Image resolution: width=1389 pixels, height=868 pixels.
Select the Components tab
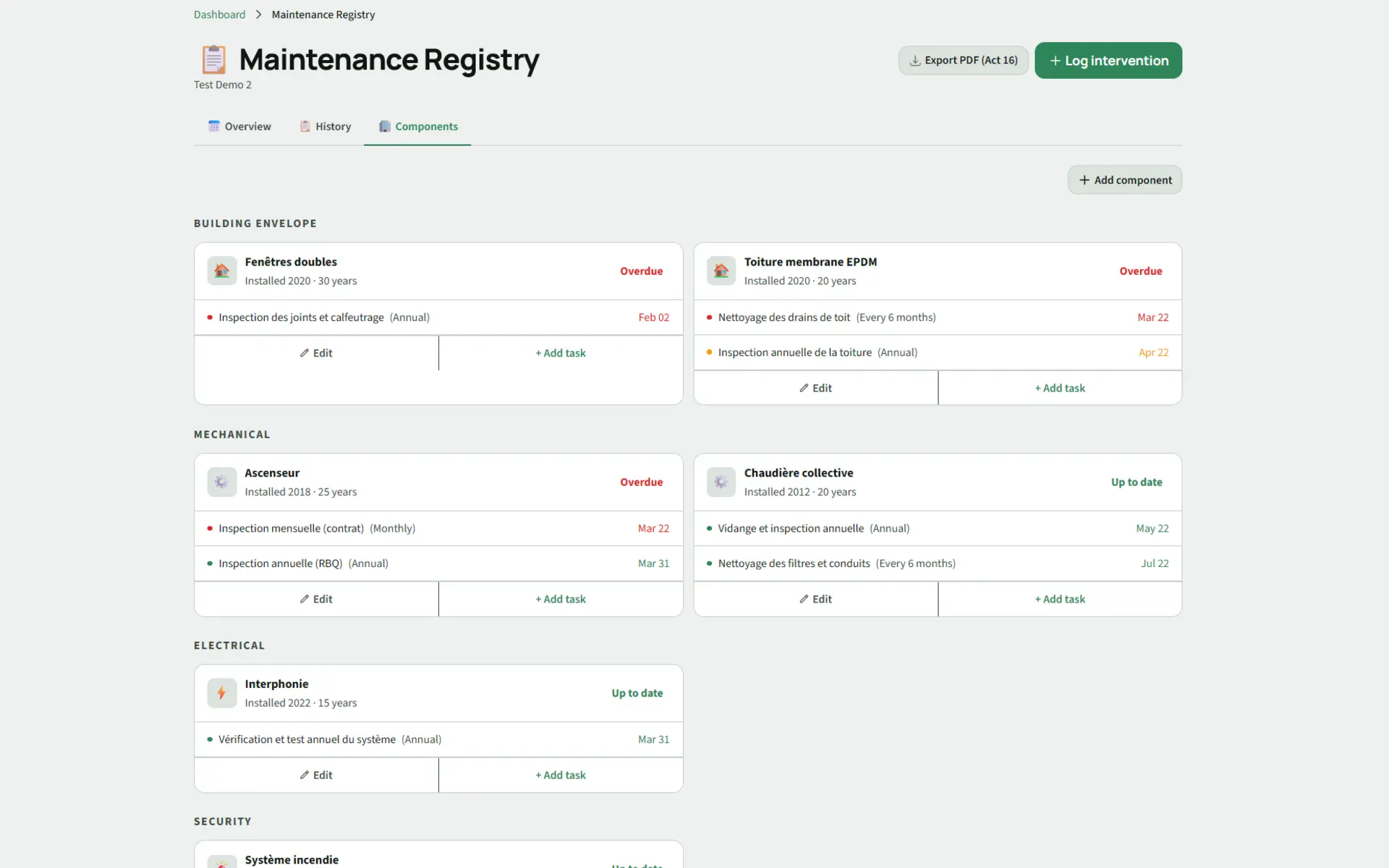pos(417,126)
